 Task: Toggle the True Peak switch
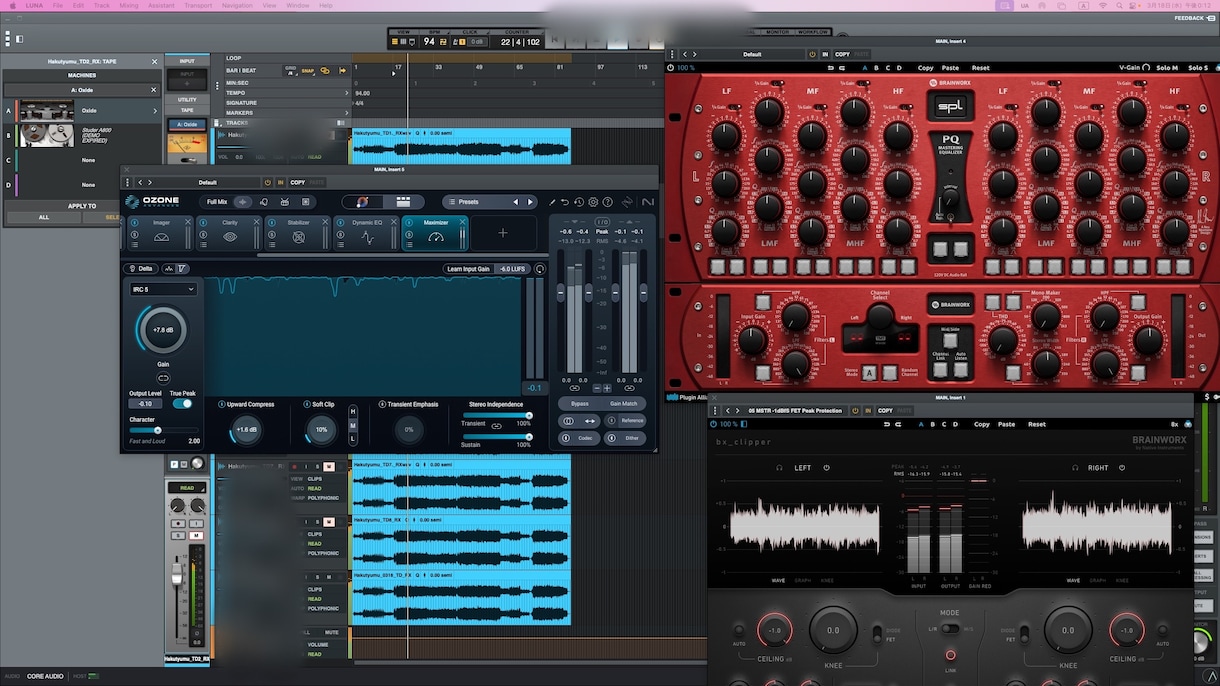click(x=182, y=404)
